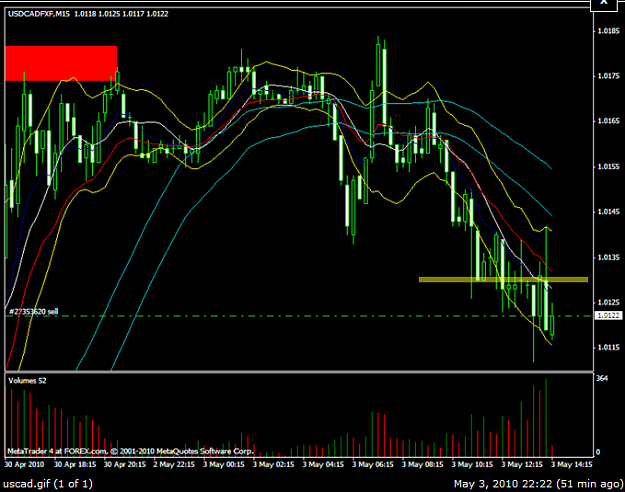
Task: Click the 1.0145 price axis label
Action: click(x=609, y=211)
